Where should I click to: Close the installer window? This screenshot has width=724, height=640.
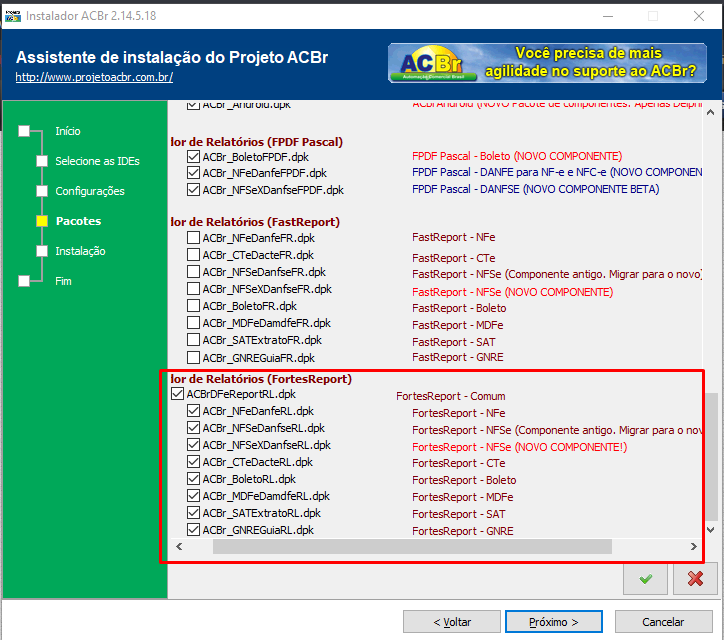tap(699, 16)
